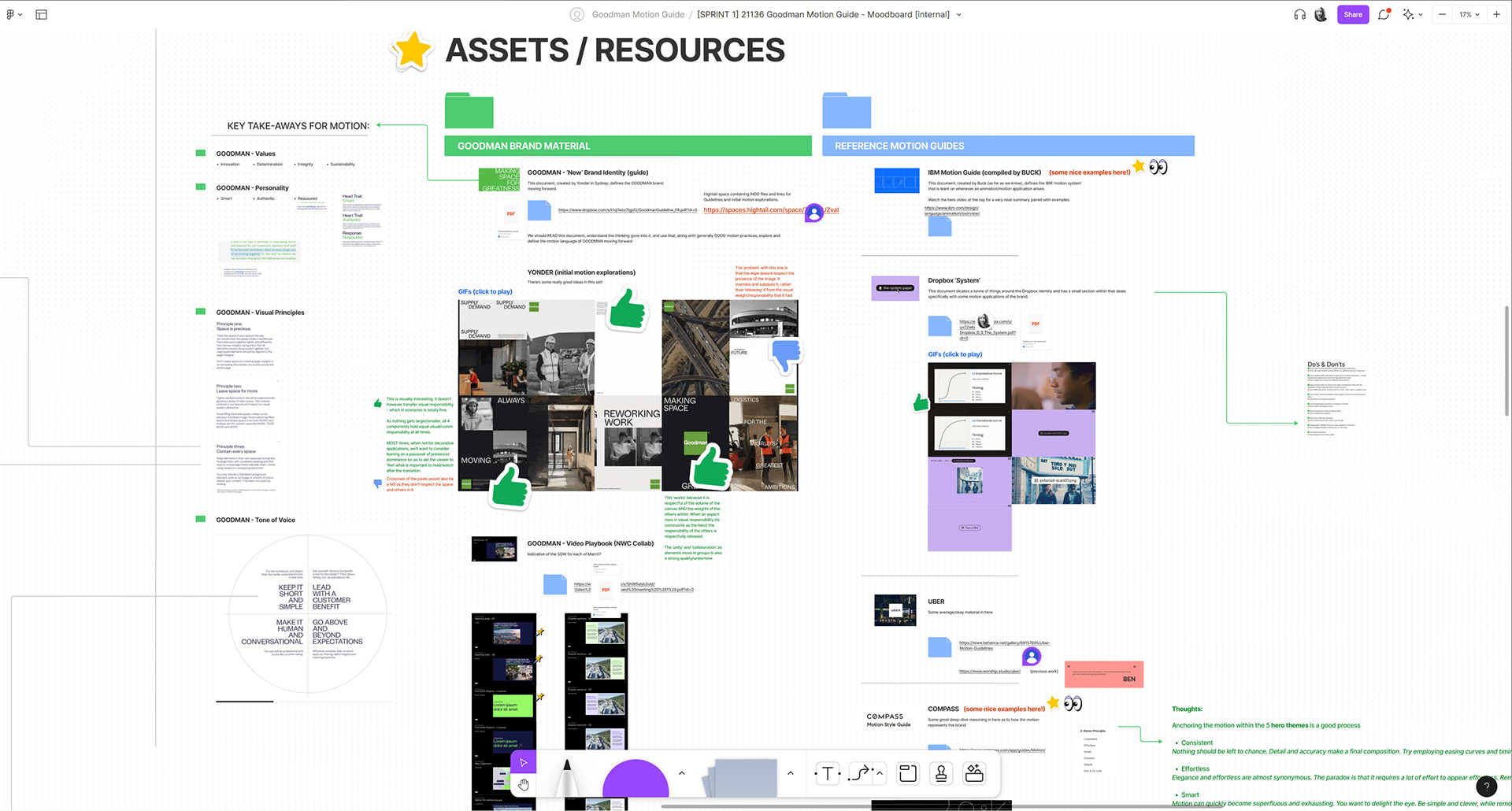Open the widgets and stickers tool

[974, 774]
